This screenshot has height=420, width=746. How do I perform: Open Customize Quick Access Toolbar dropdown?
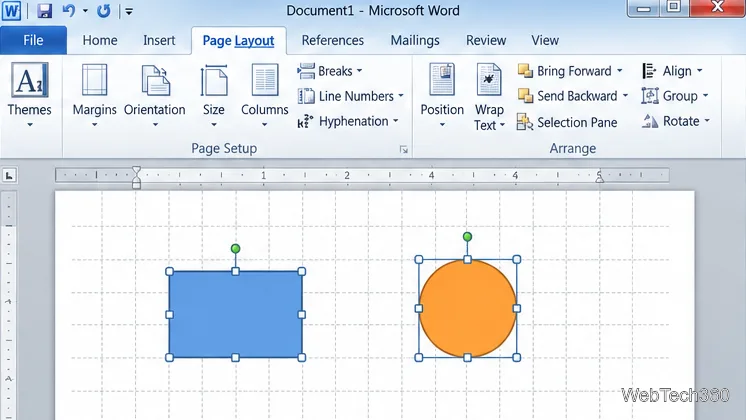point(129,11)
